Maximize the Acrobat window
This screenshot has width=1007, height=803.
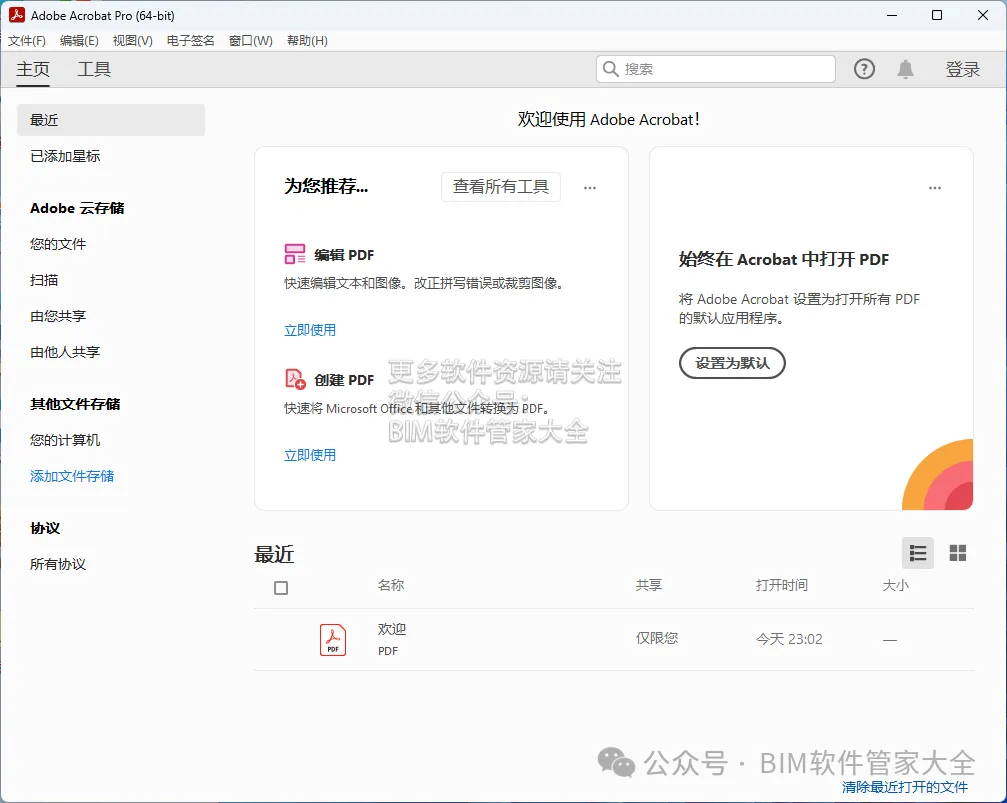[x=937, y=15]
